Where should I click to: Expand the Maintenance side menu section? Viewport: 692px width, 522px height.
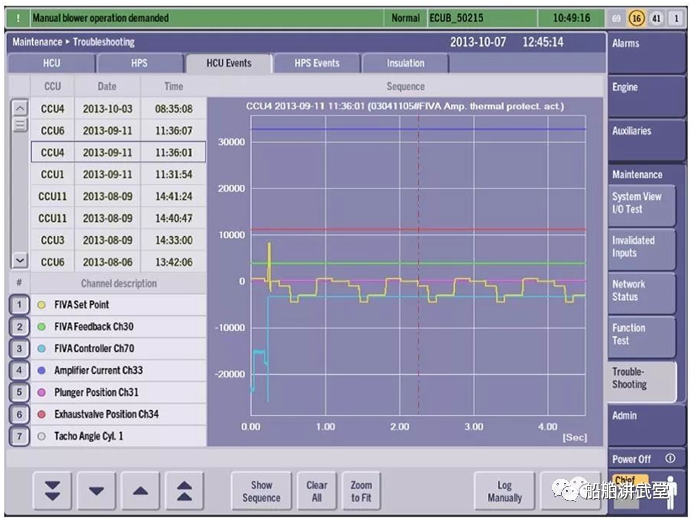tap(637, 174)
